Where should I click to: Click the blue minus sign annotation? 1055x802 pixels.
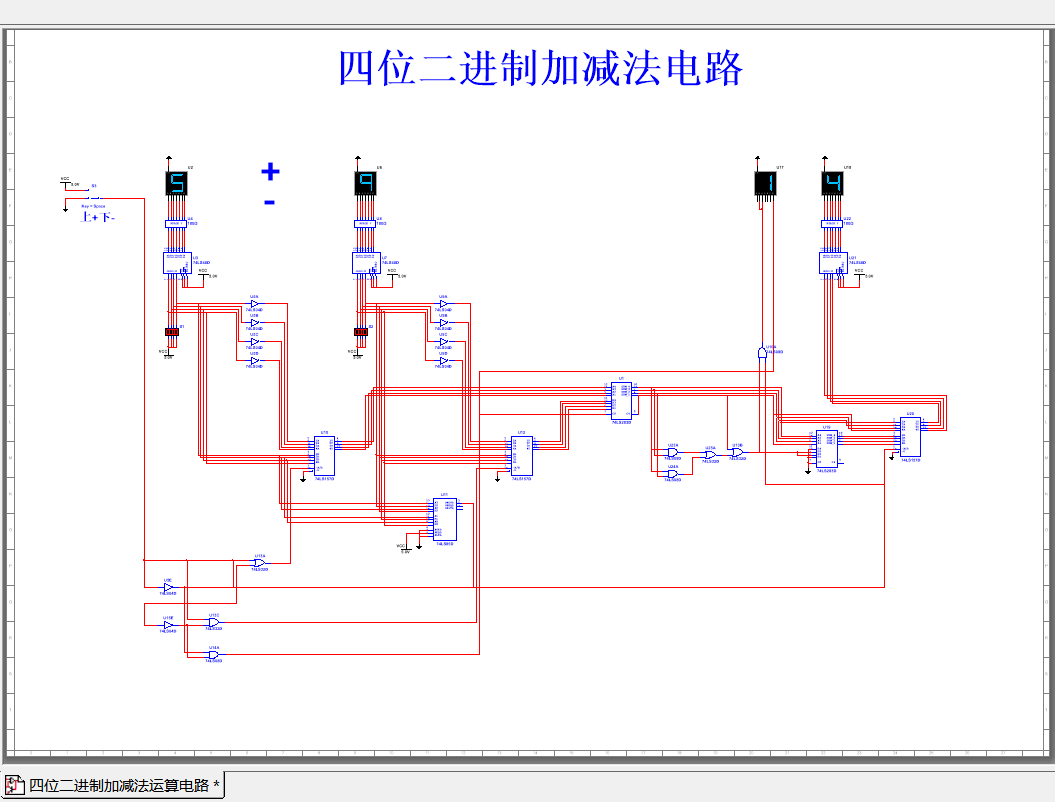(x=270, y=202)
